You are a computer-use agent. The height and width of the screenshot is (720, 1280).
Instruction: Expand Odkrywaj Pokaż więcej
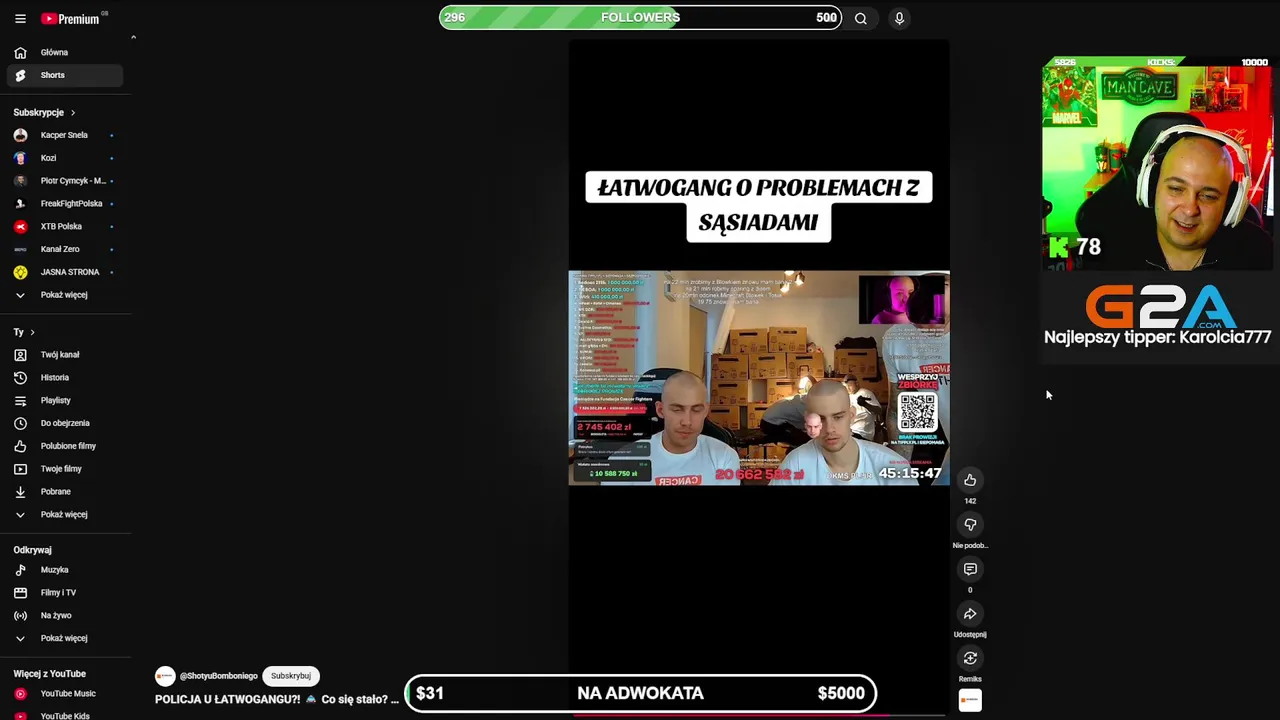pyautogui.click(x=66, y=638)
